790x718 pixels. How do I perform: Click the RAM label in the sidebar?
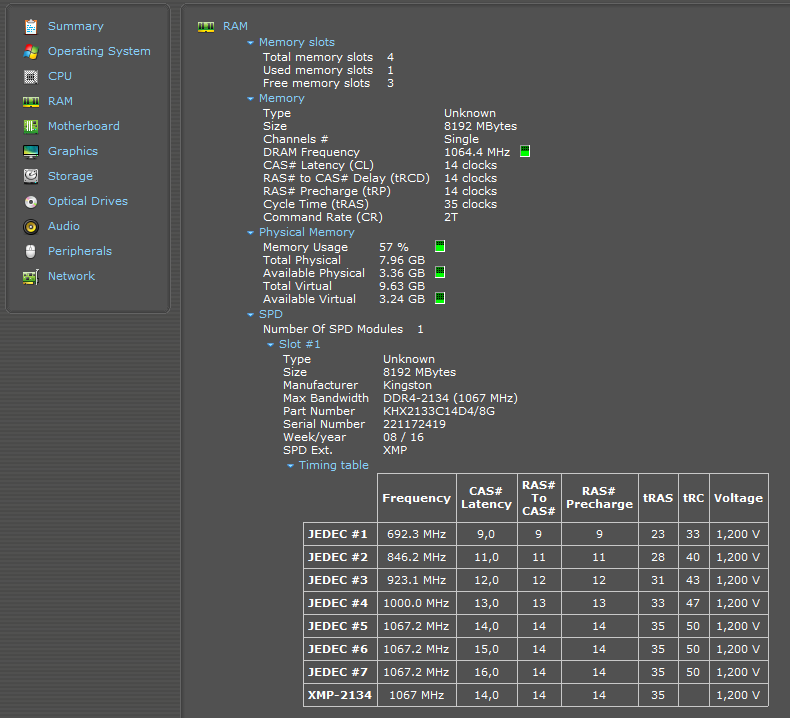[60, 101]
